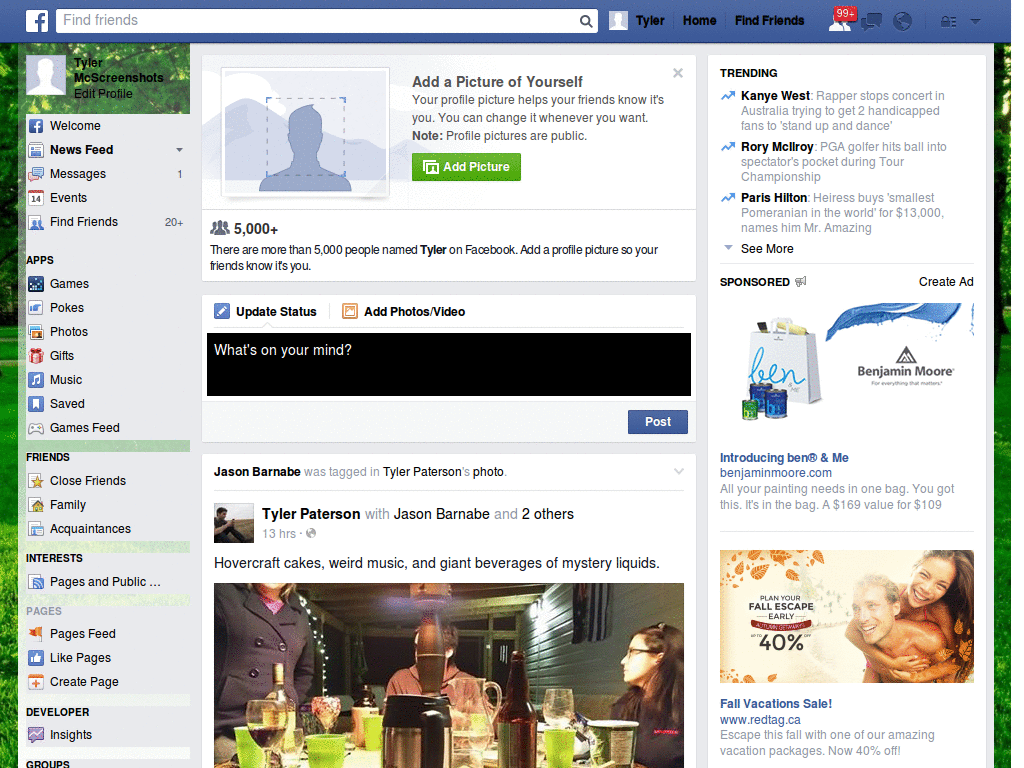Open Gifts app icon
The width and height of the screenshot is (1024, 768).
36,356
